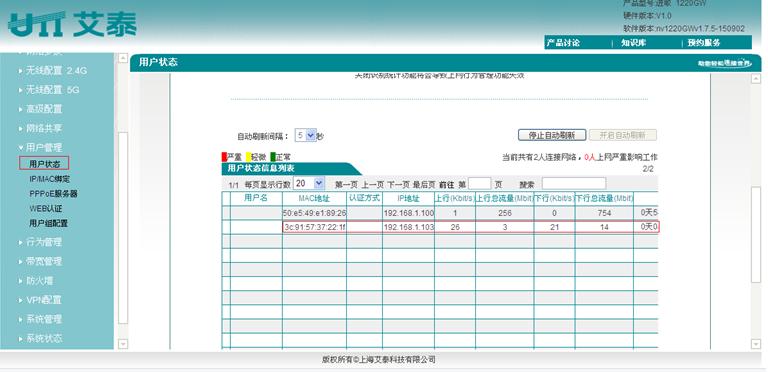This screenshot has height=372, width=768.
Task: Focus the 搜索 input field
Action: click(x=574, y=184)
